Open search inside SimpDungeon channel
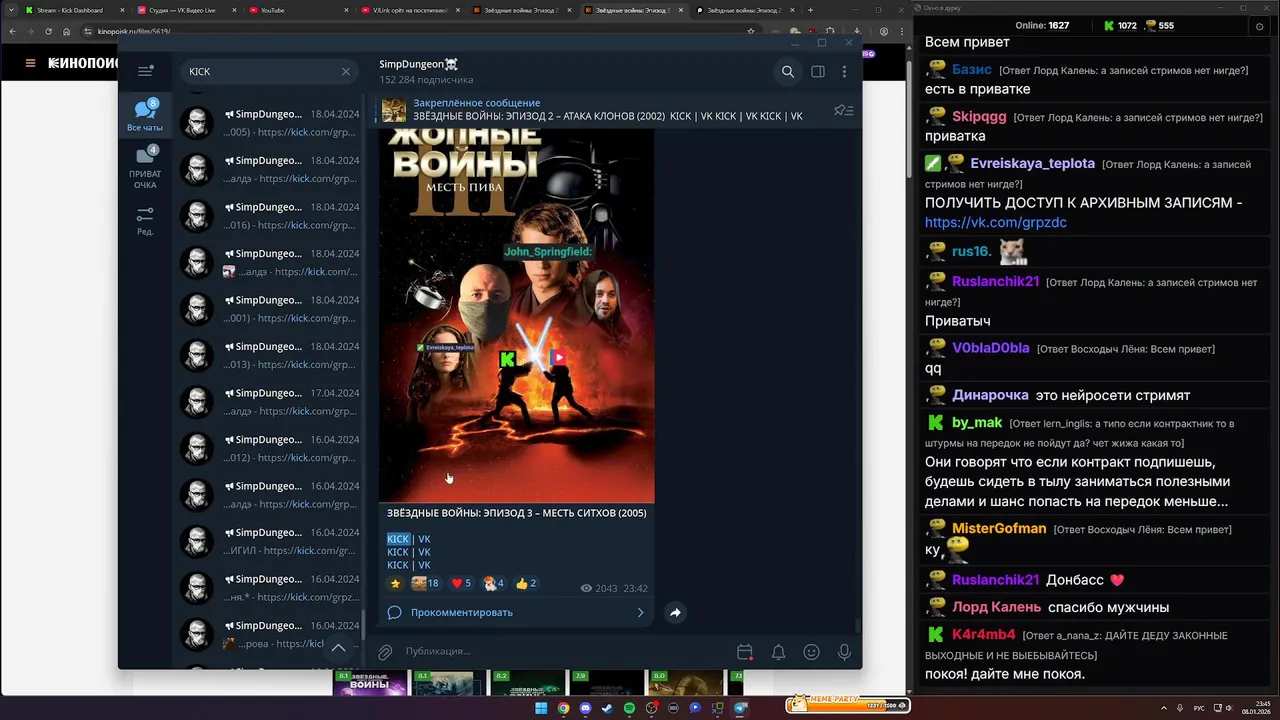The height and width of the screenshot is (720, 1280). point(787,71)
